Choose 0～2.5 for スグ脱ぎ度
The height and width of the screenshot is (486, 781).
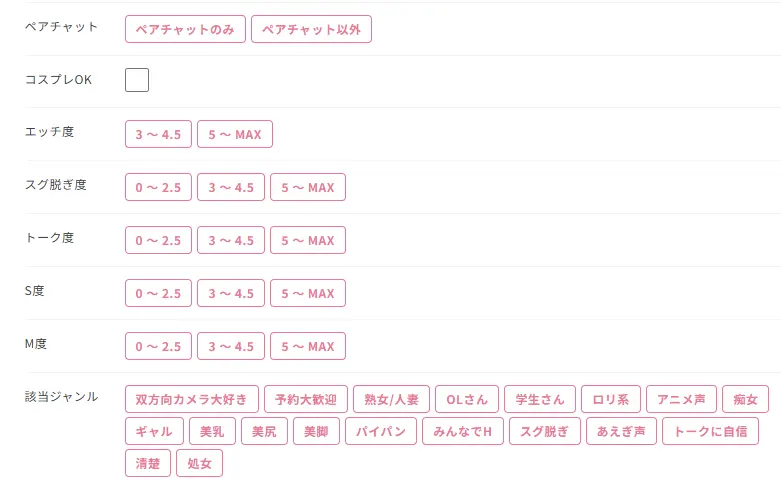(158, 187)
